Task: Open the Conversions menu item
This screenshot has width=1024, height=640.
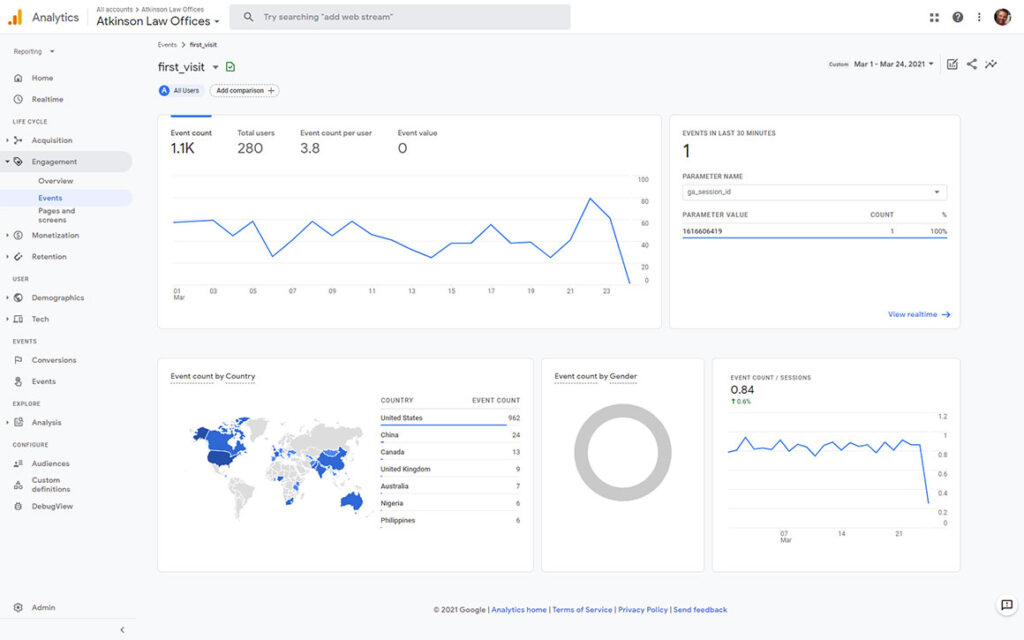Action: [x=54, y=360]
